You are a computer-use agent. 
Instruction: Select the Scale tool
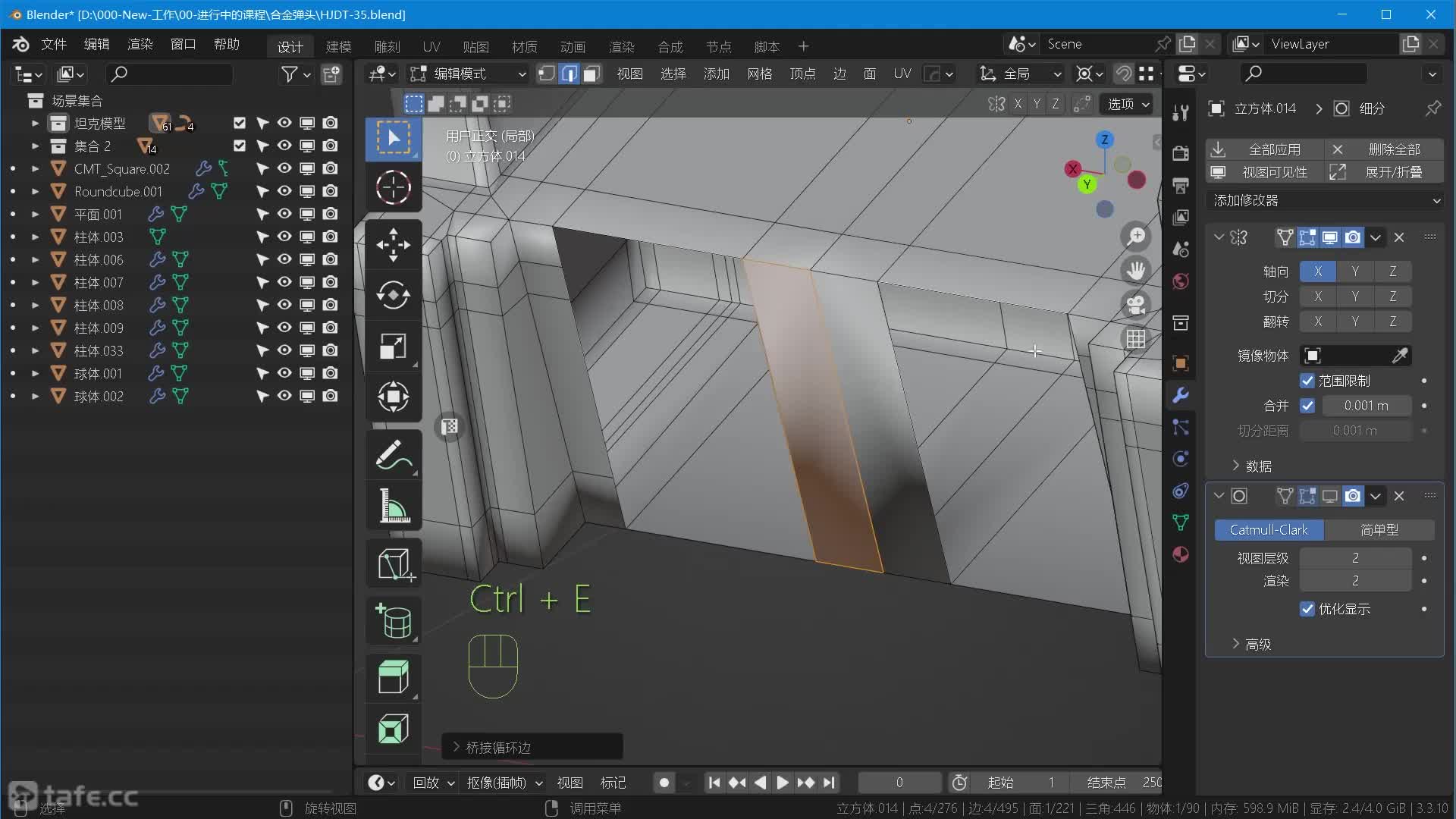(x=393, y=346)
